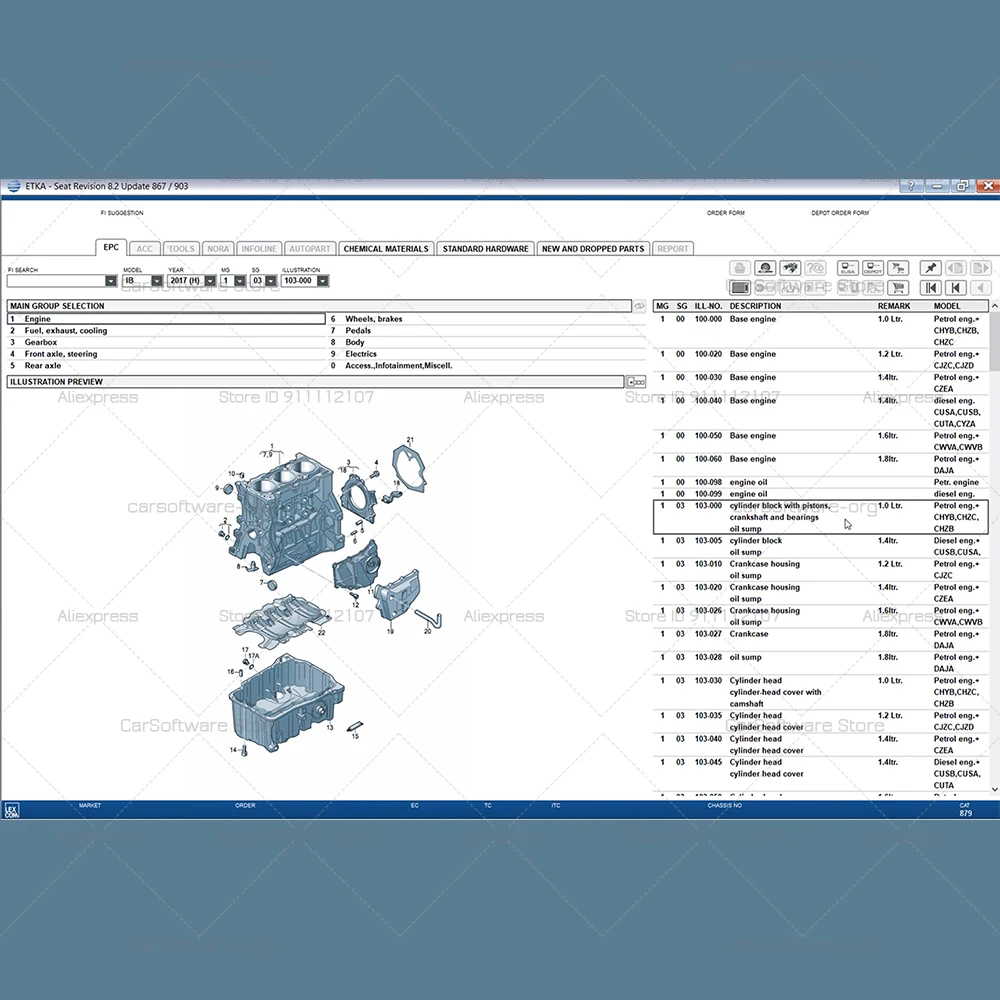
Task: Click the AUTOPART tab button
Action: [309, 249]
